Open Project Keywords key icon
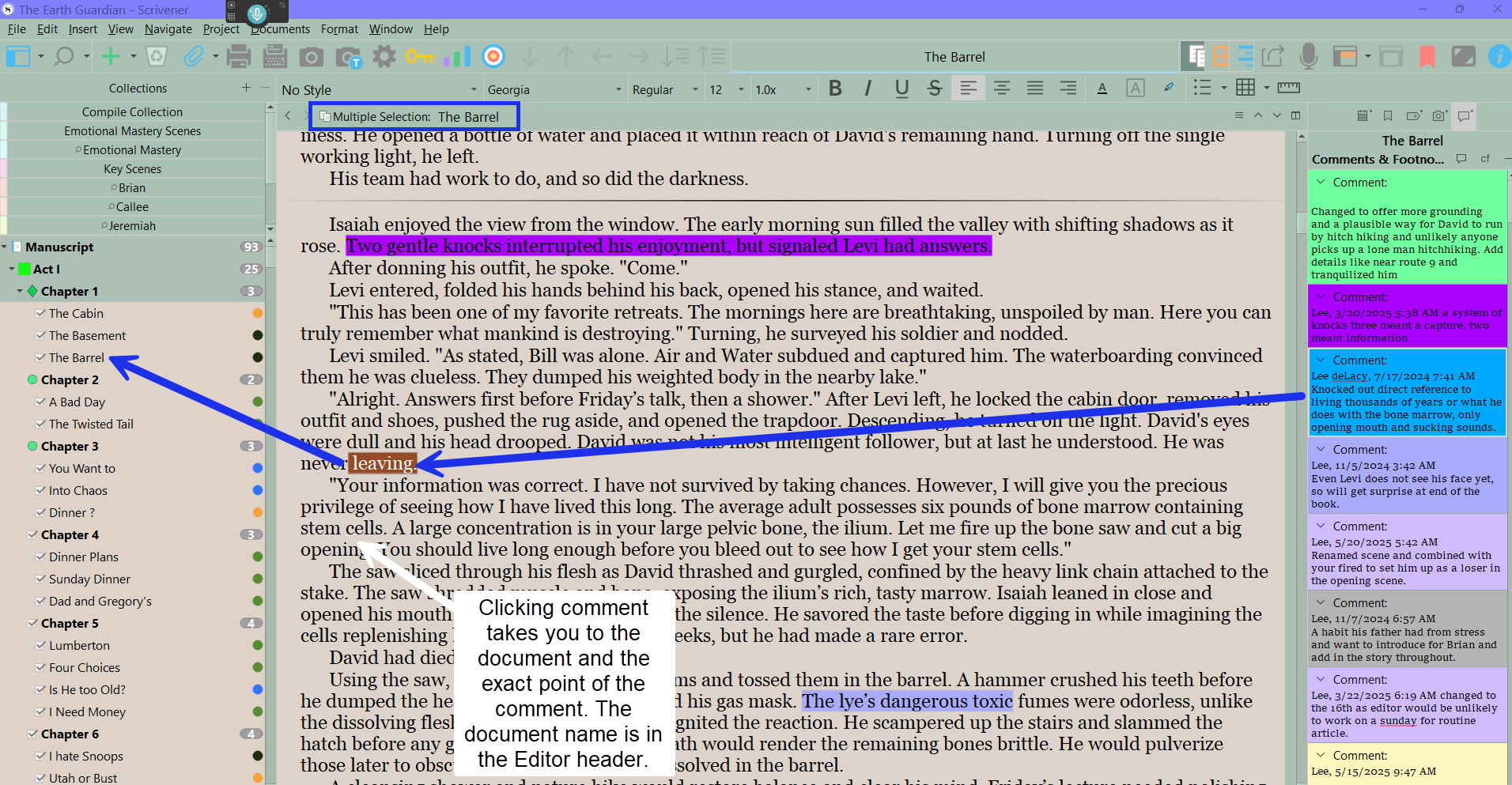 pos(420,57)
